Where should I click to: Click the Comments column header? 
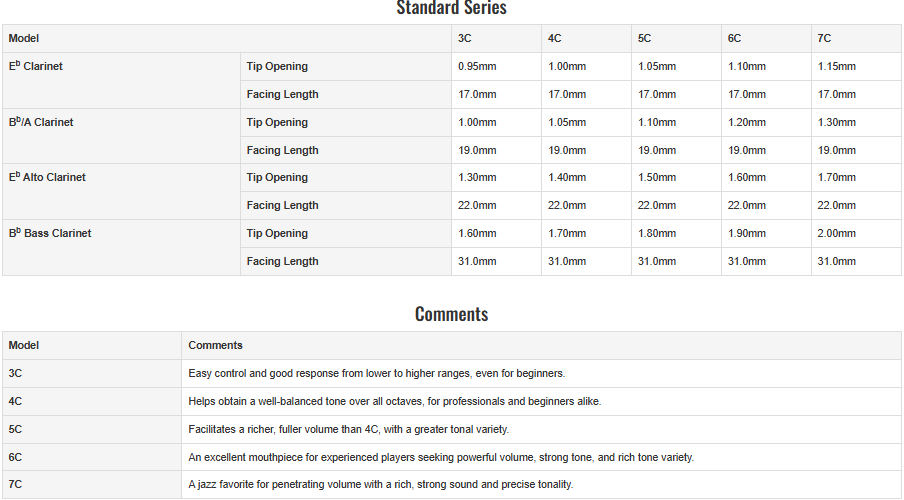[216, 345]
